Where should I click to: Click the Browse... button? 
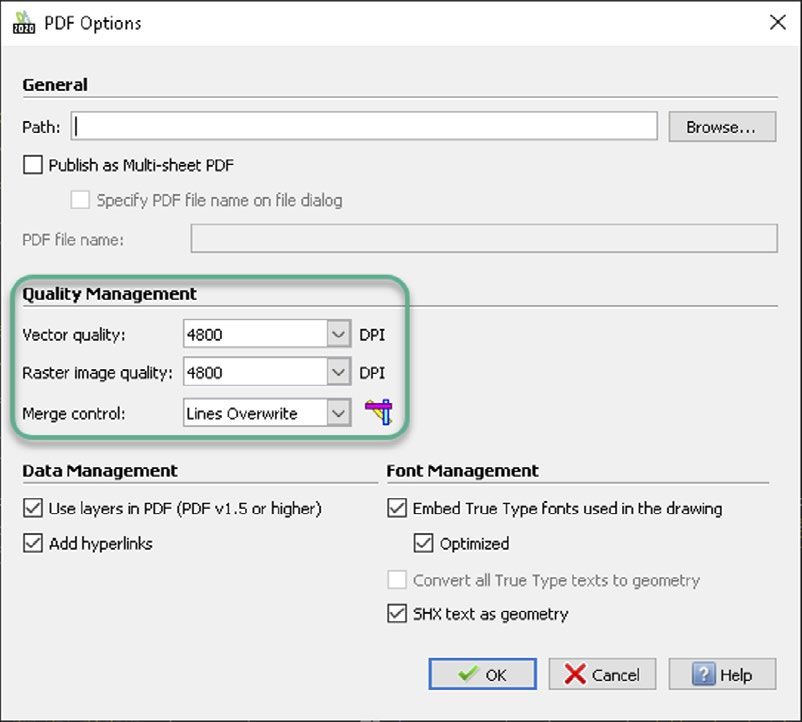pyautogui.click(x=722, y=127)
